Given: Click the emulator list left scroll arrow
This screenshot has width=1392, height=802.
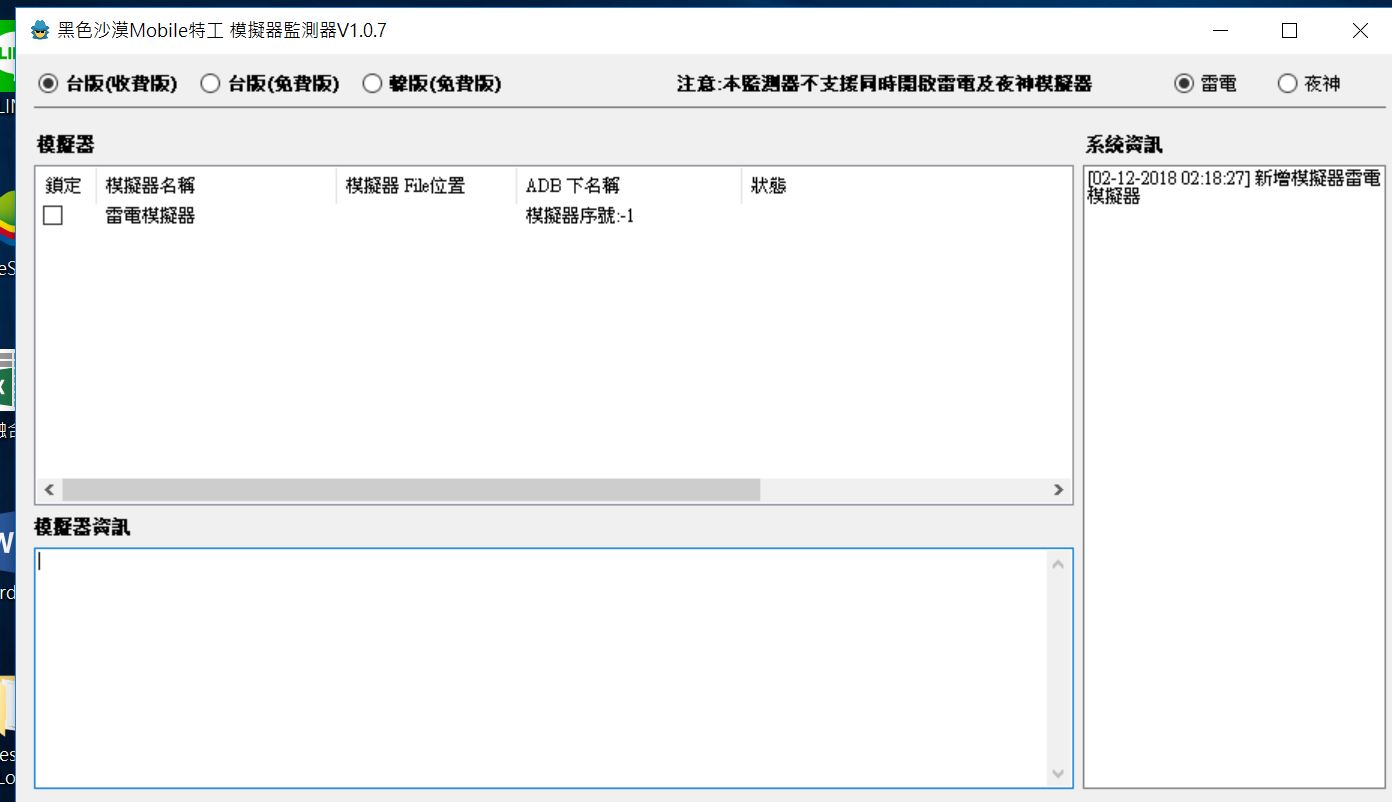Looking at the screenshot, I should pos(48,490).
